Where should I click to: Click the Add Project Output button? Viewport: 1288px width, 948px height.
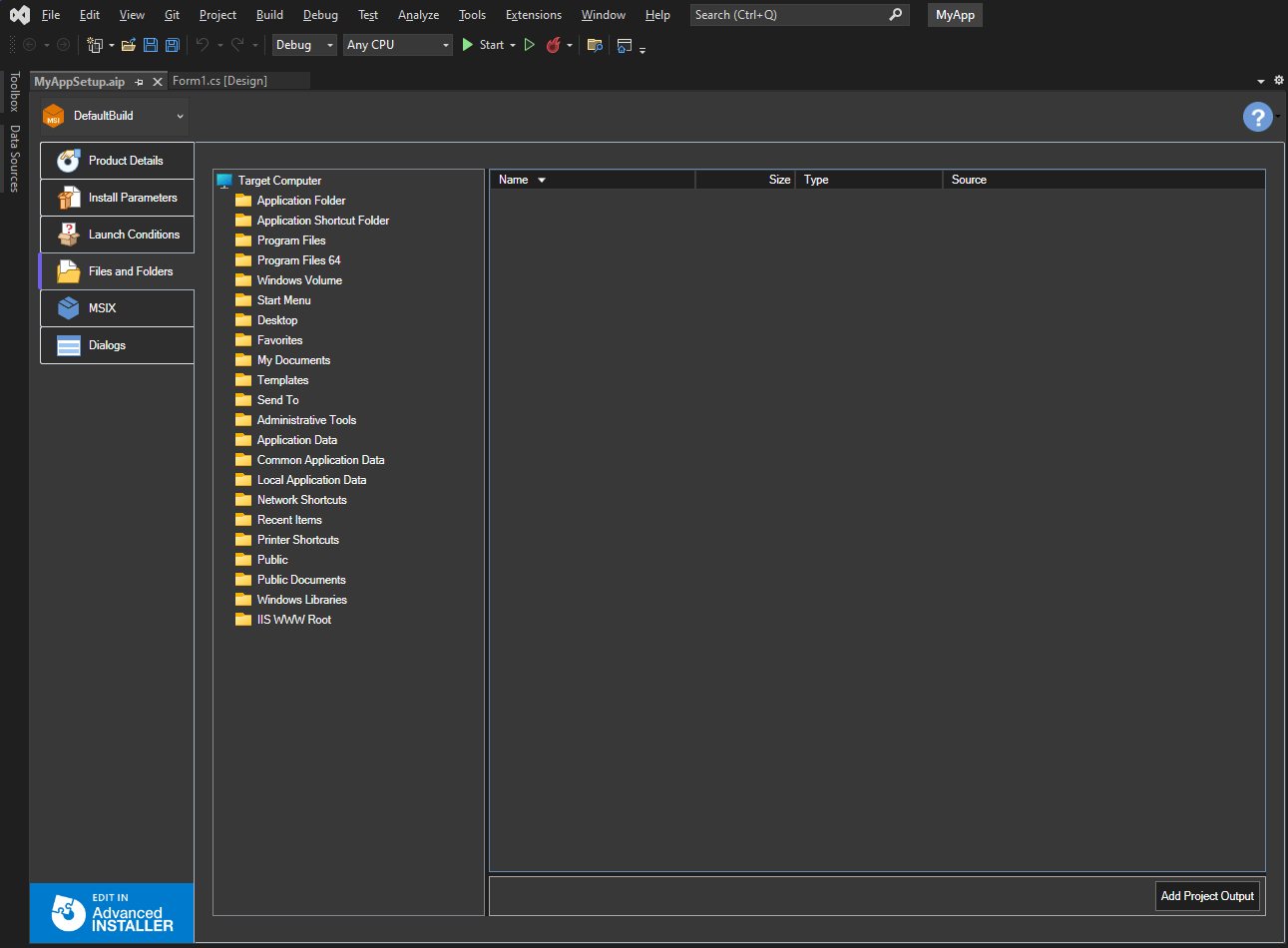coord(1207,896)
